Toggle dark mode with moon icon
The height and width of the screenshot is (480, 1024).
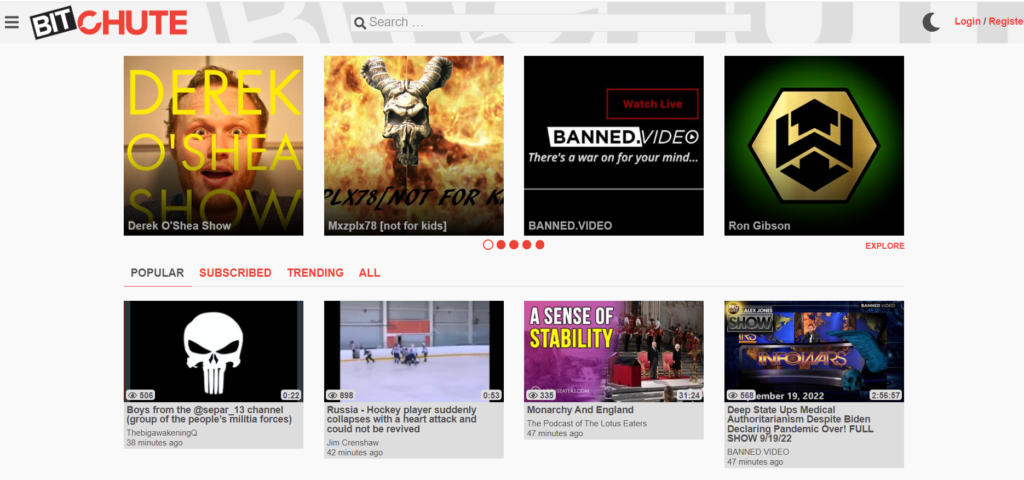click(931, 22)
